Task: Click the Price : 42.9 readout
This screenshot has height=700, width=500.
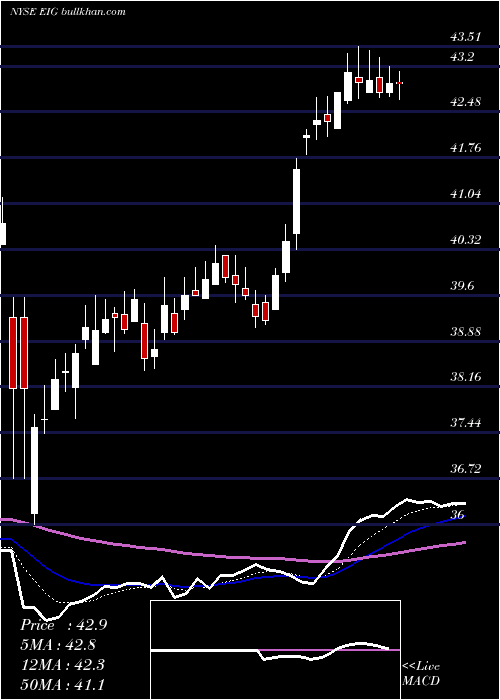Action: click(63, 625)
